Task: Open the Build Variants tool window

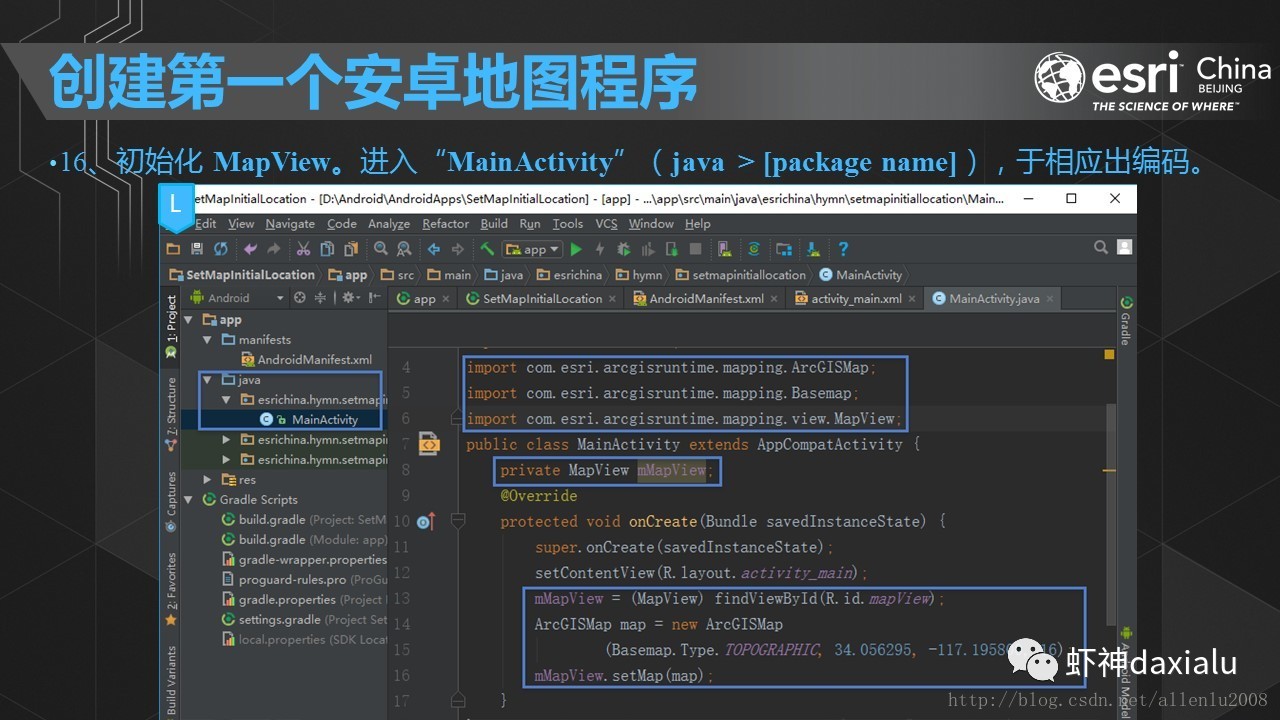Action: pyautogui.click(x=171, y=680)
